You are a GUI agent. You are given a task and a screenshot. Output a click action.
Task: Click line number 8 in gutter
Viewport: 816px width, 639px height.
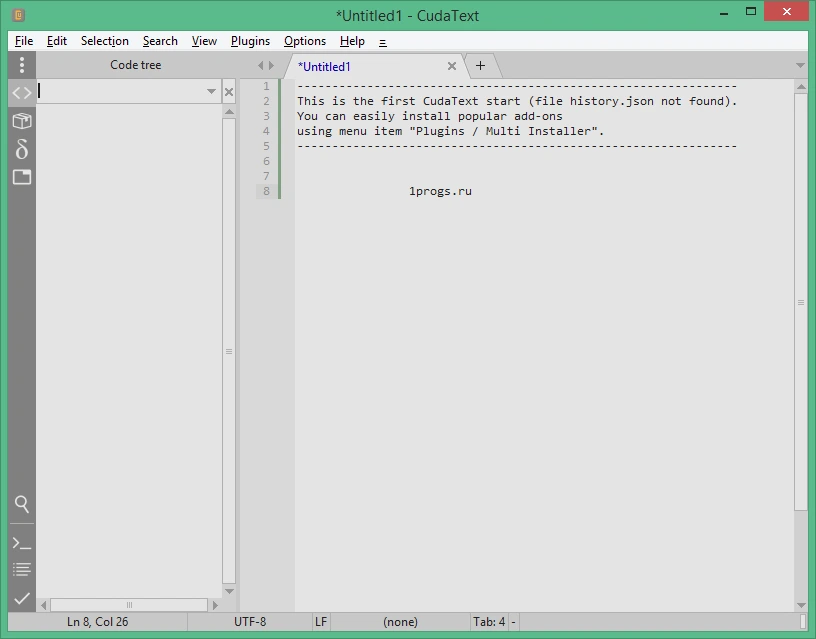[266, 191]
